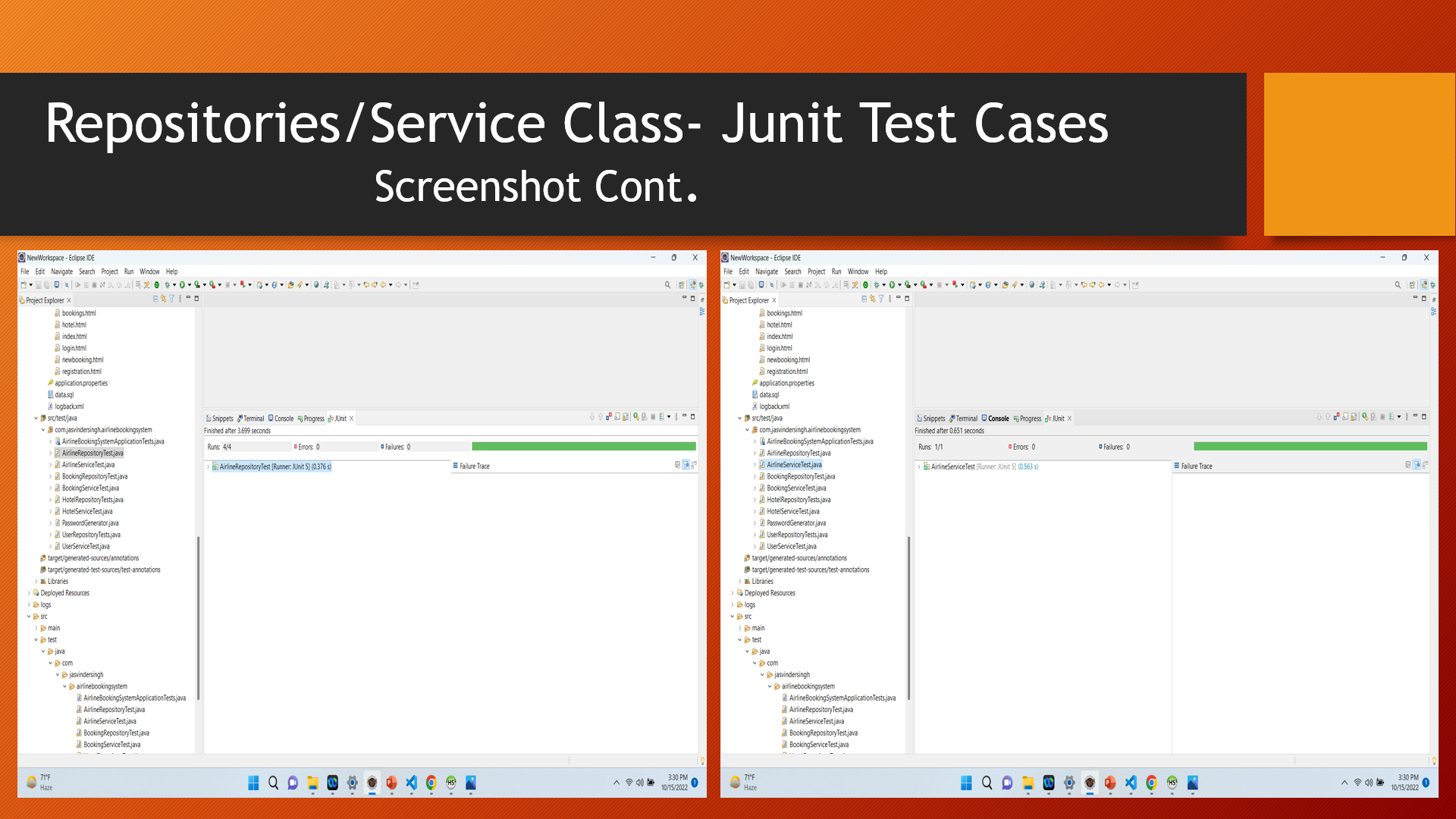Click Next Failure arrow in left window's JUnit view

tap(592, 417)
